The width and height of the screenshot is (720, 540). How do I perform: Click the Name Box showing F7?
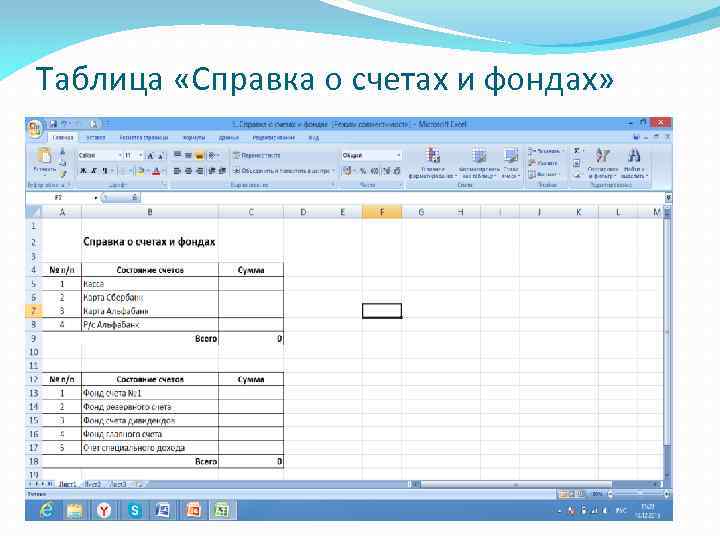[60, 197]
